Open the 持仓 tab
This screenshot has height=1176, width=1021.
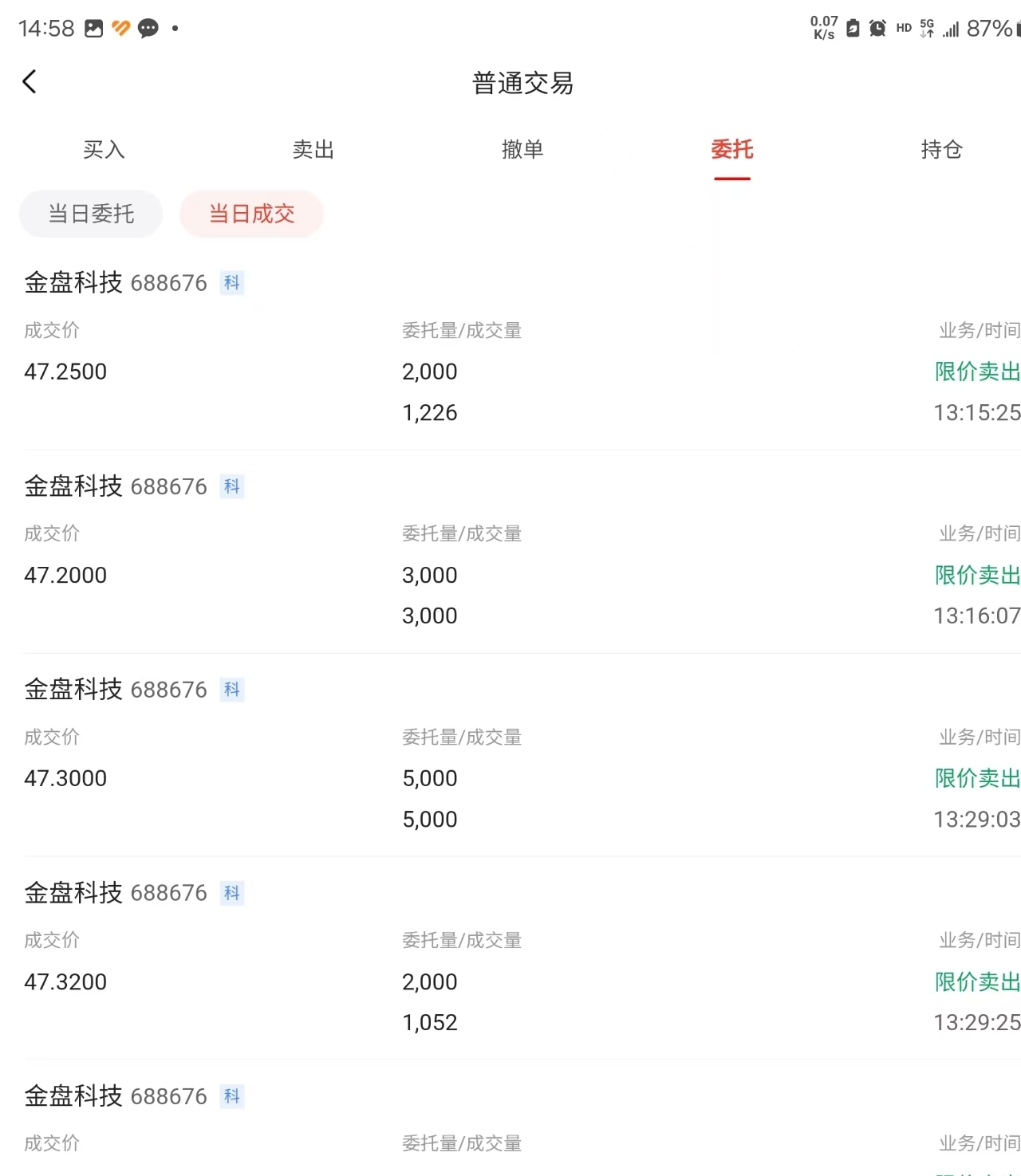(x=941, y=150)
